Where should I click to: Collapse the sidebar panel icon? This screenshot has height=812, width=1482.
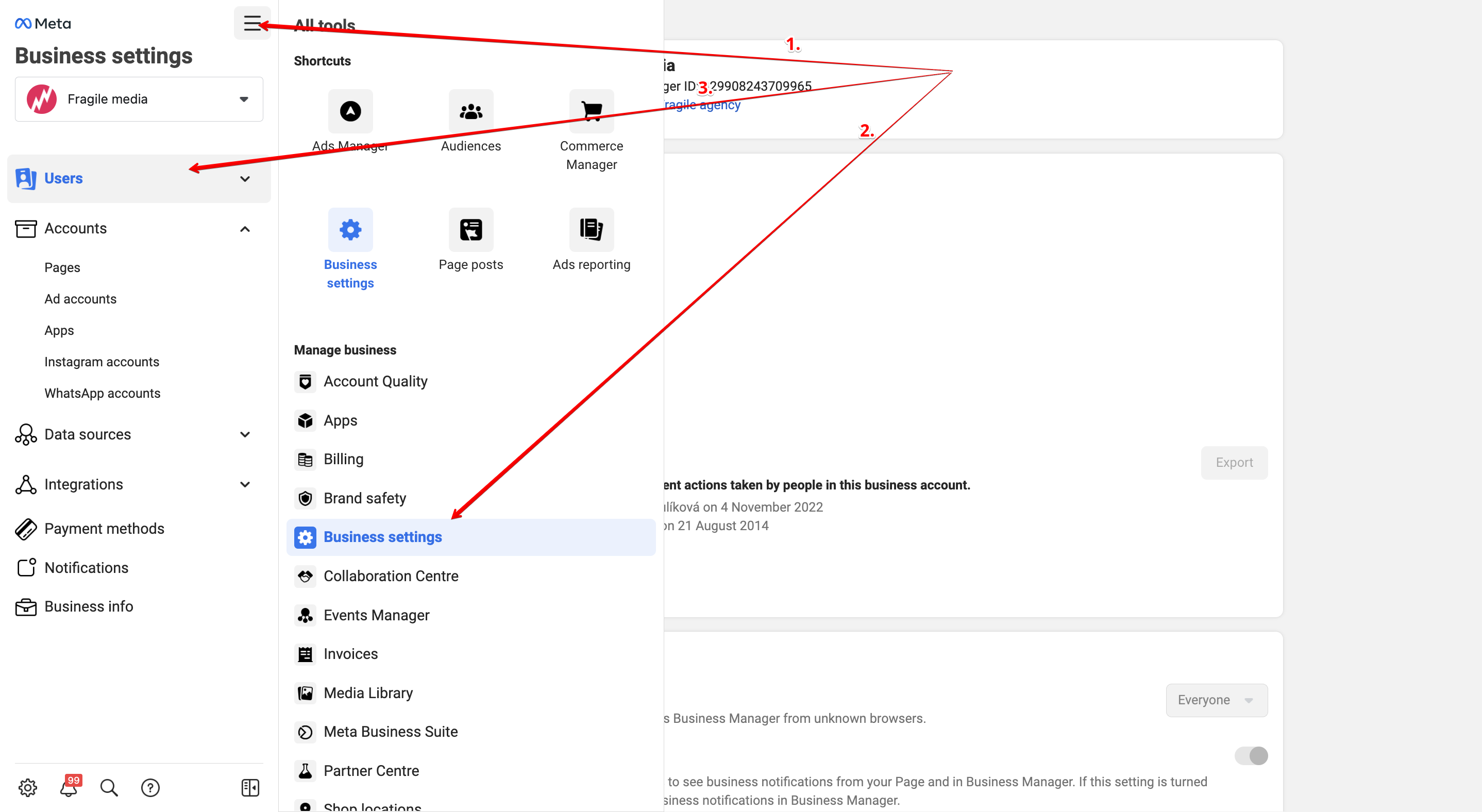point(250,787)
